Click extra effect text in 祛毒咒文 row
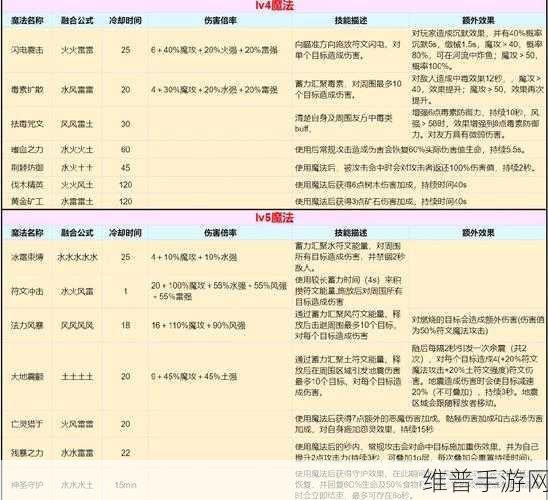Image resolution: width=548 pixels, height=500 pixels. (x=476, y=123)
